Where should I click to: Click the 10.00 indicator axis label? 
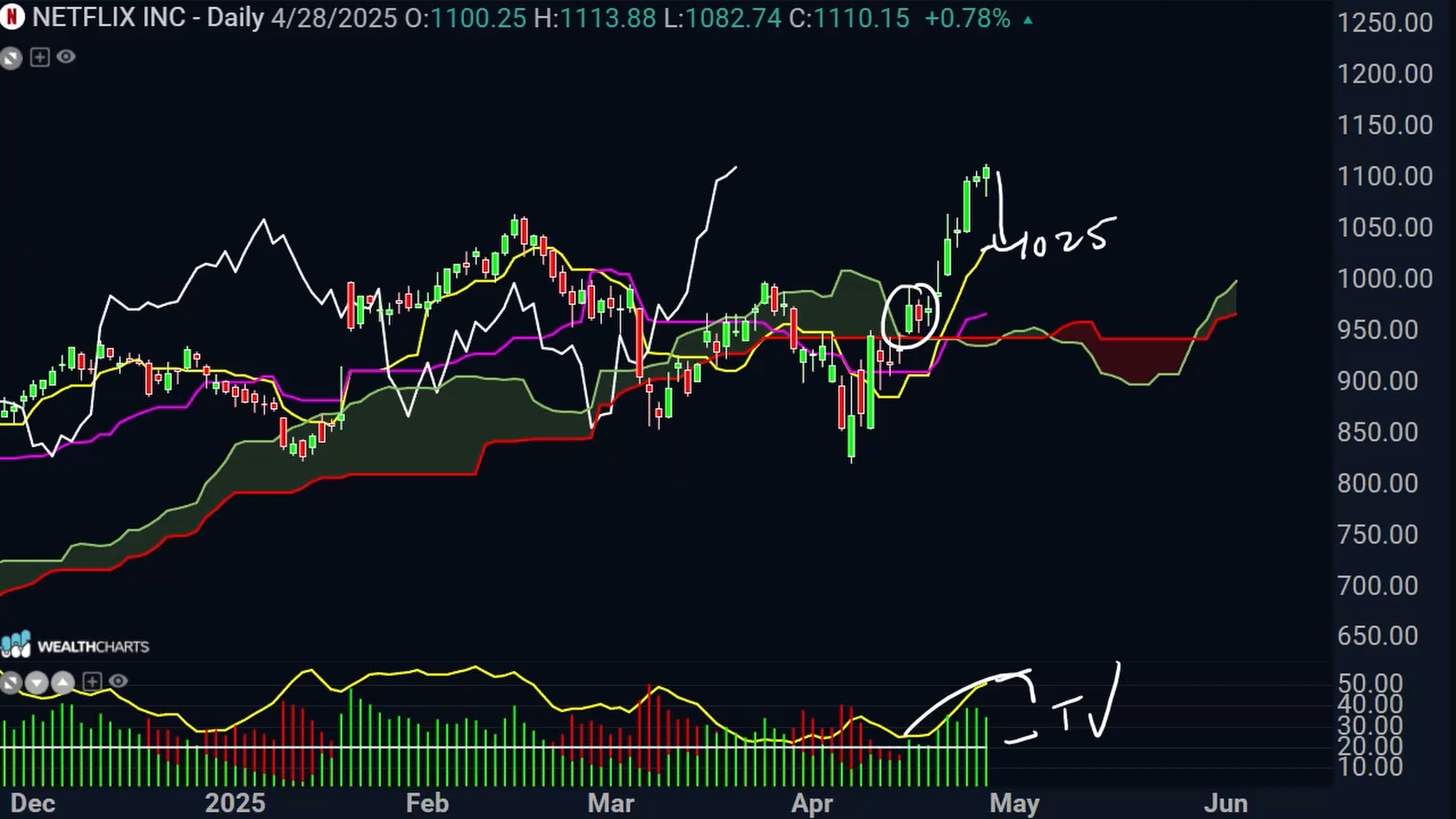[x=1370, y=767]
